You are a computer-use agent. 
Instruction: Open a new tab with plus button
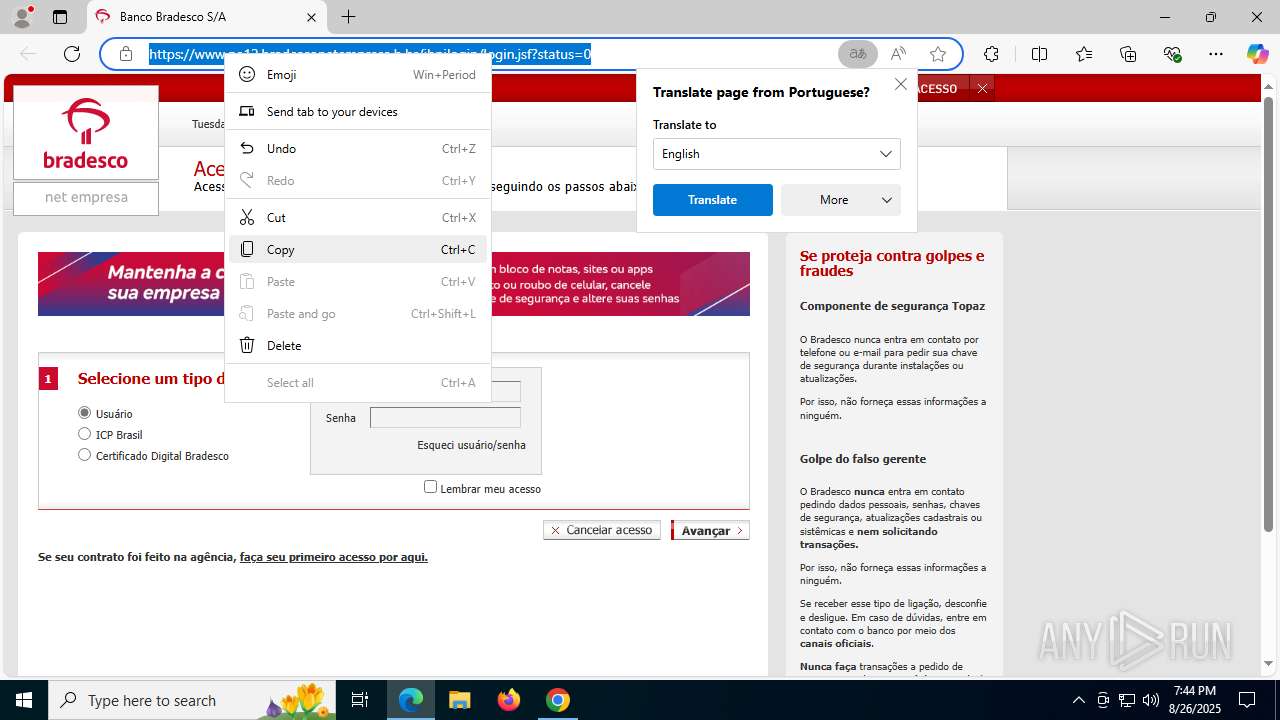pos(348,17)
